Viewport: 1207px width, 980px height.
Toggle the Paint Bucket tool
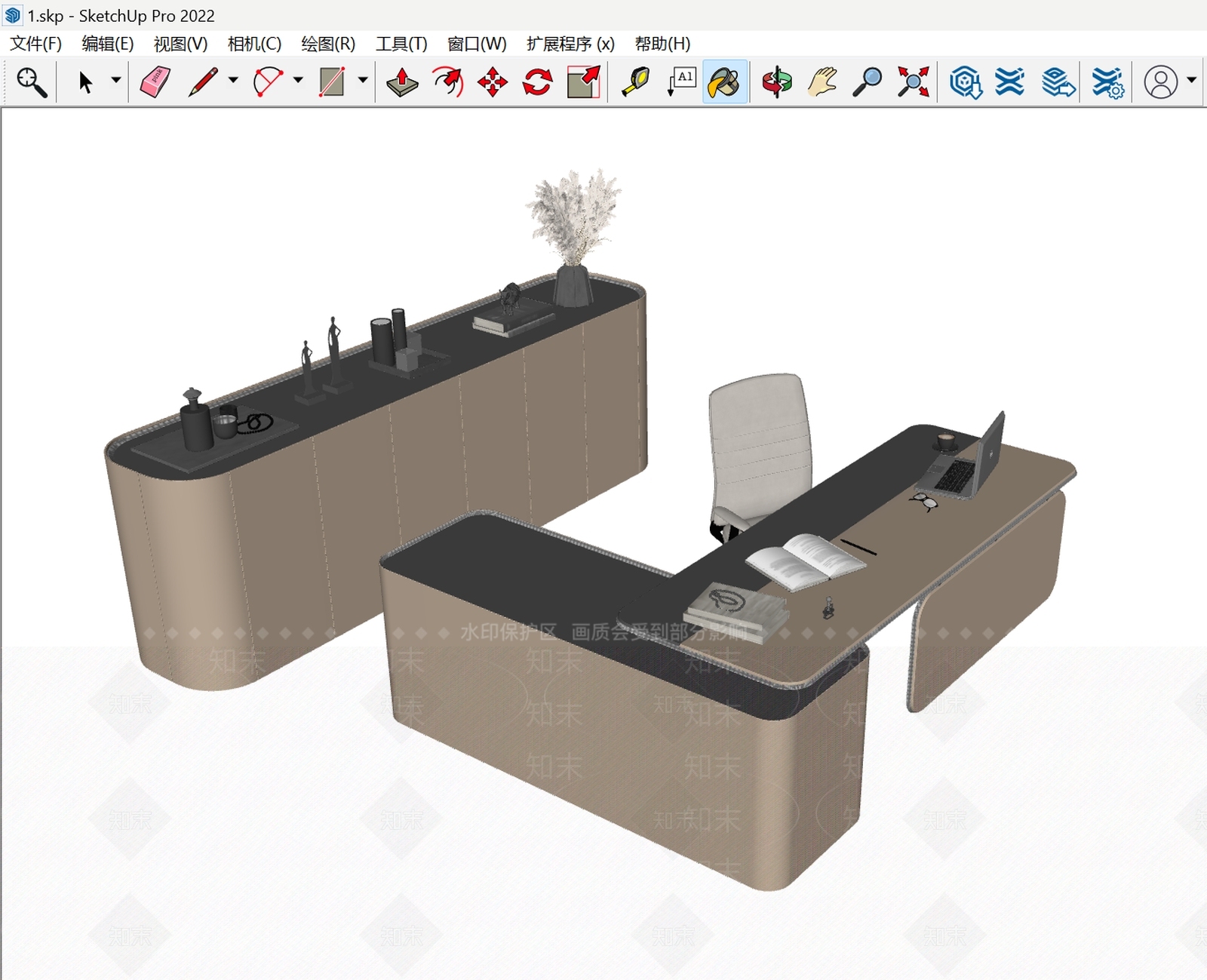(725, 81)
